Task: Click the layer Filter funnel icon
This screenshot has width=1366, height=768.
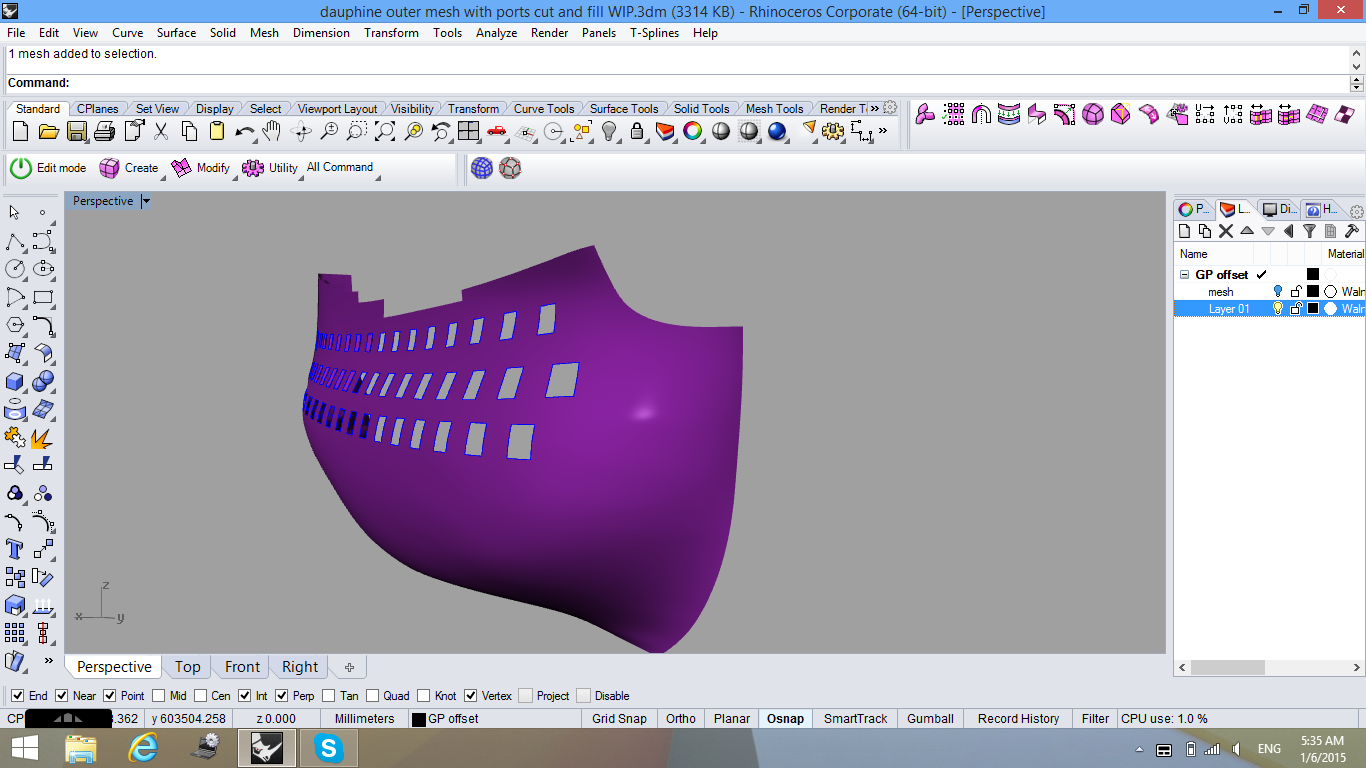Action: tap(1309, 231)
